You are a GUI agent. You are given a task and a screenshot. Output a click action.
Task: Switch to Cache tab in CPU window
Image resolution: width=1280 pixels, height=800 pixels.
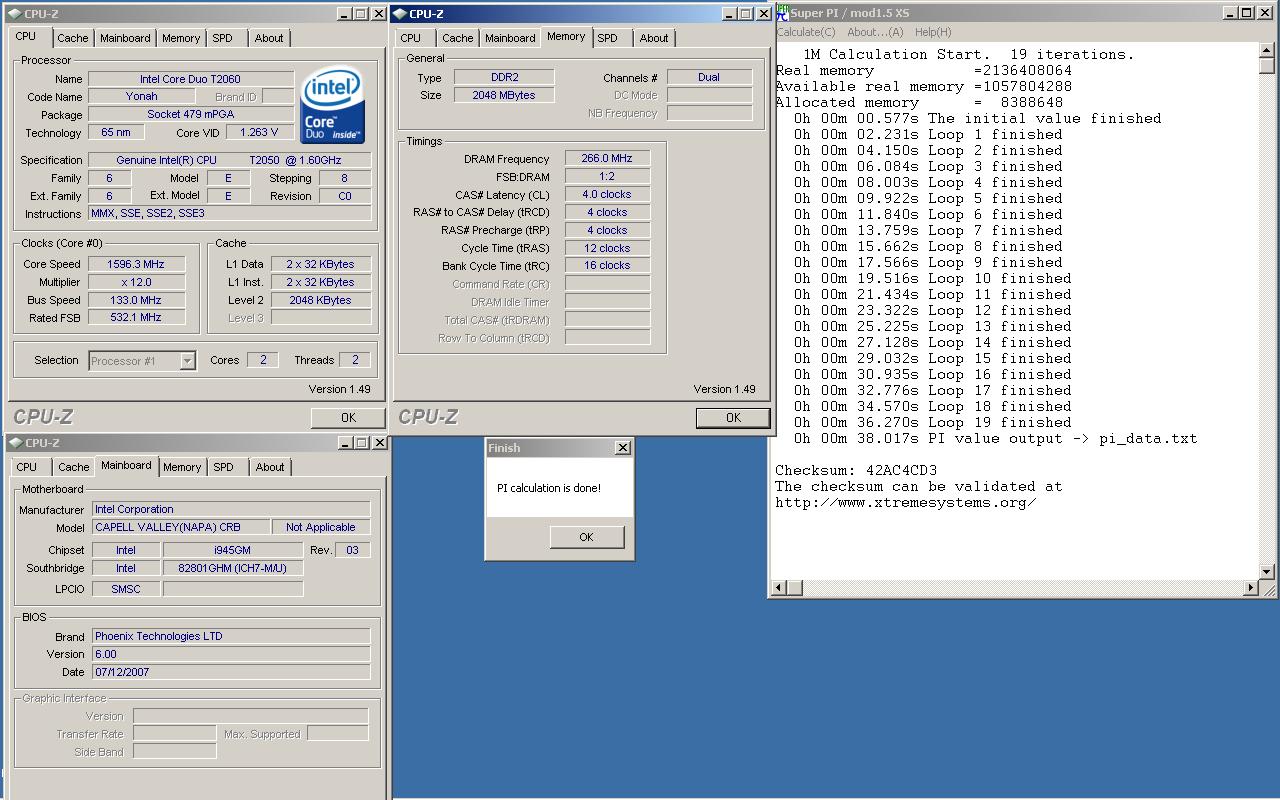[72, 38]
